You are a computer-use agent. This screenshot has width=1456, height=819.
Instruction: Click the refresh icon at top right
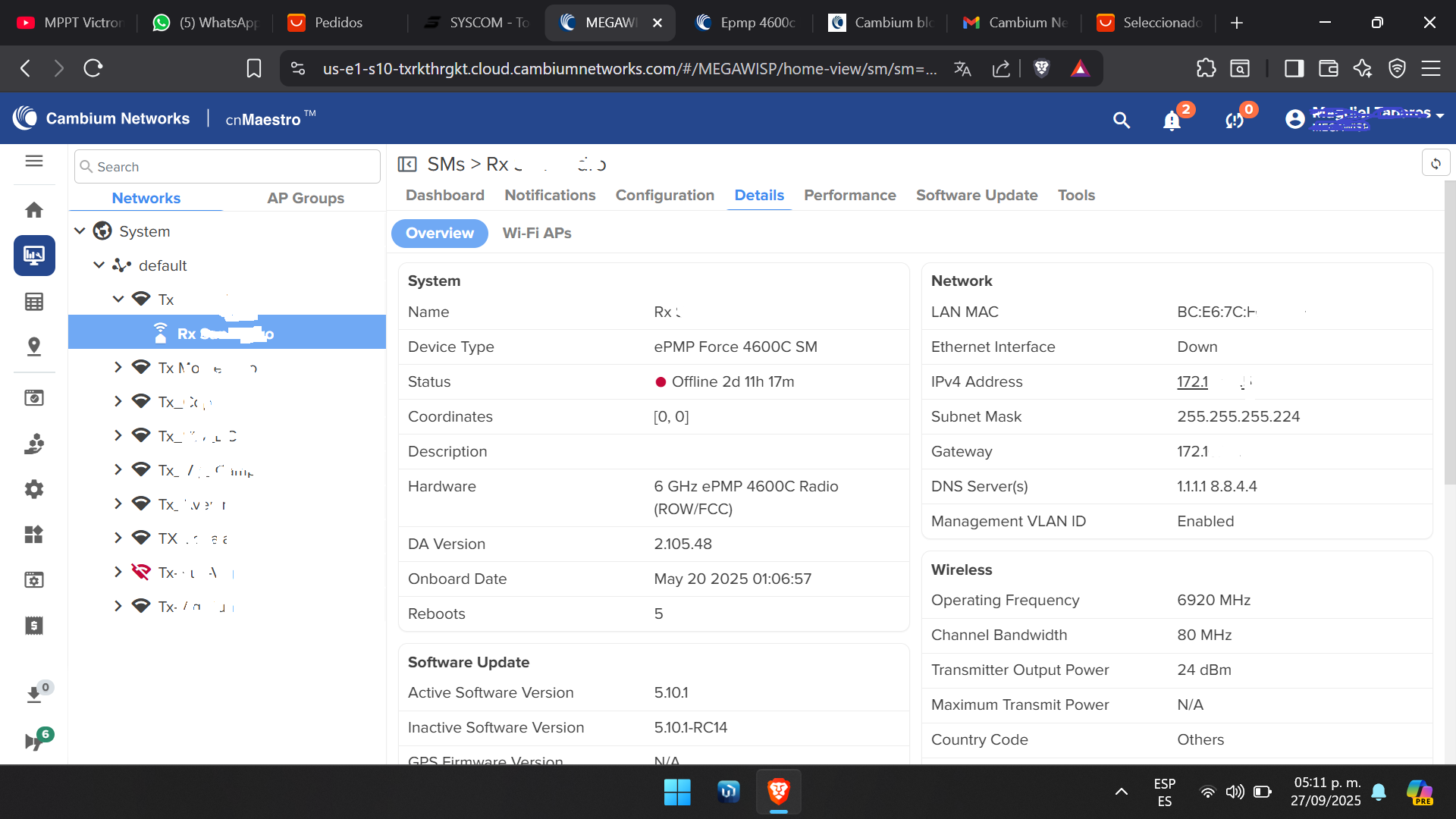tap(1436, 163)
